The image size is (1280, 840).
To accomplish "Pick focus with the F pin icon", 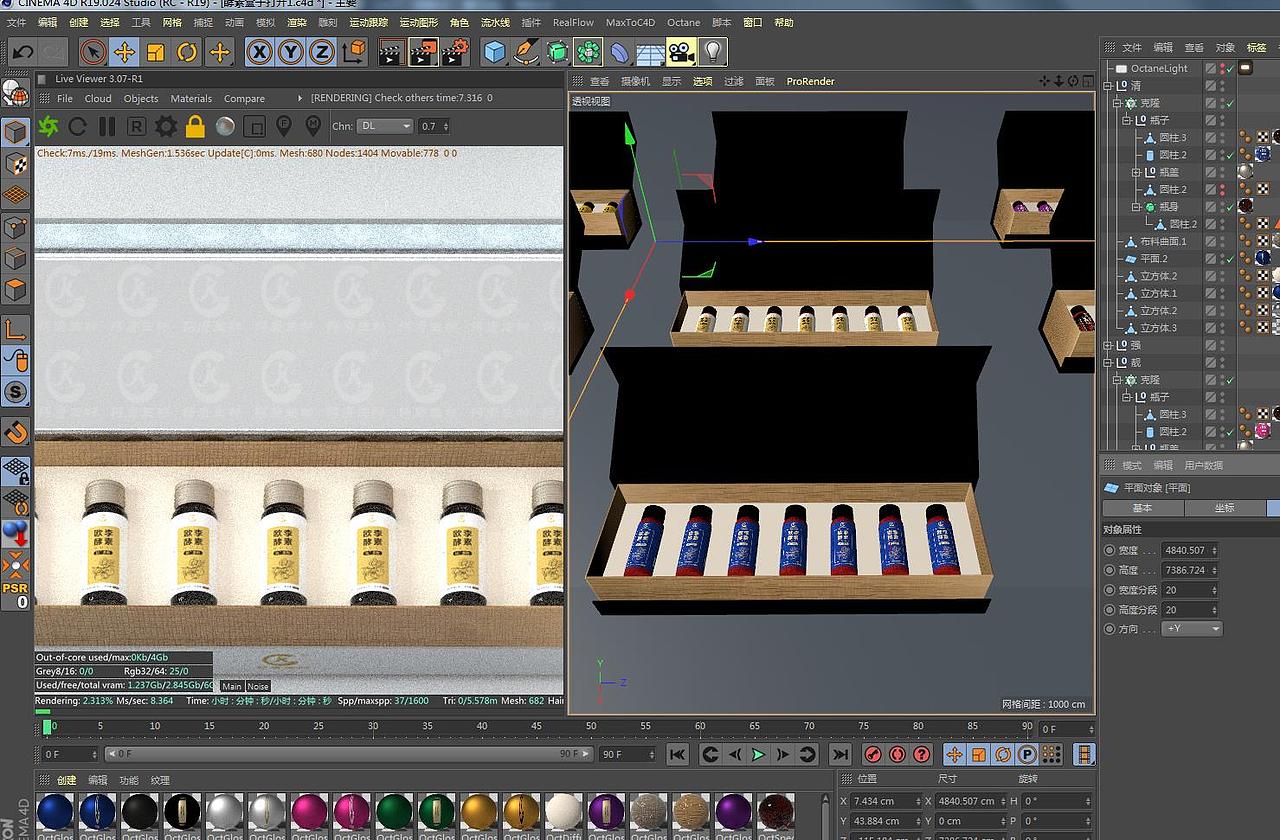I will pyautogui.click(x=284, y=126).
